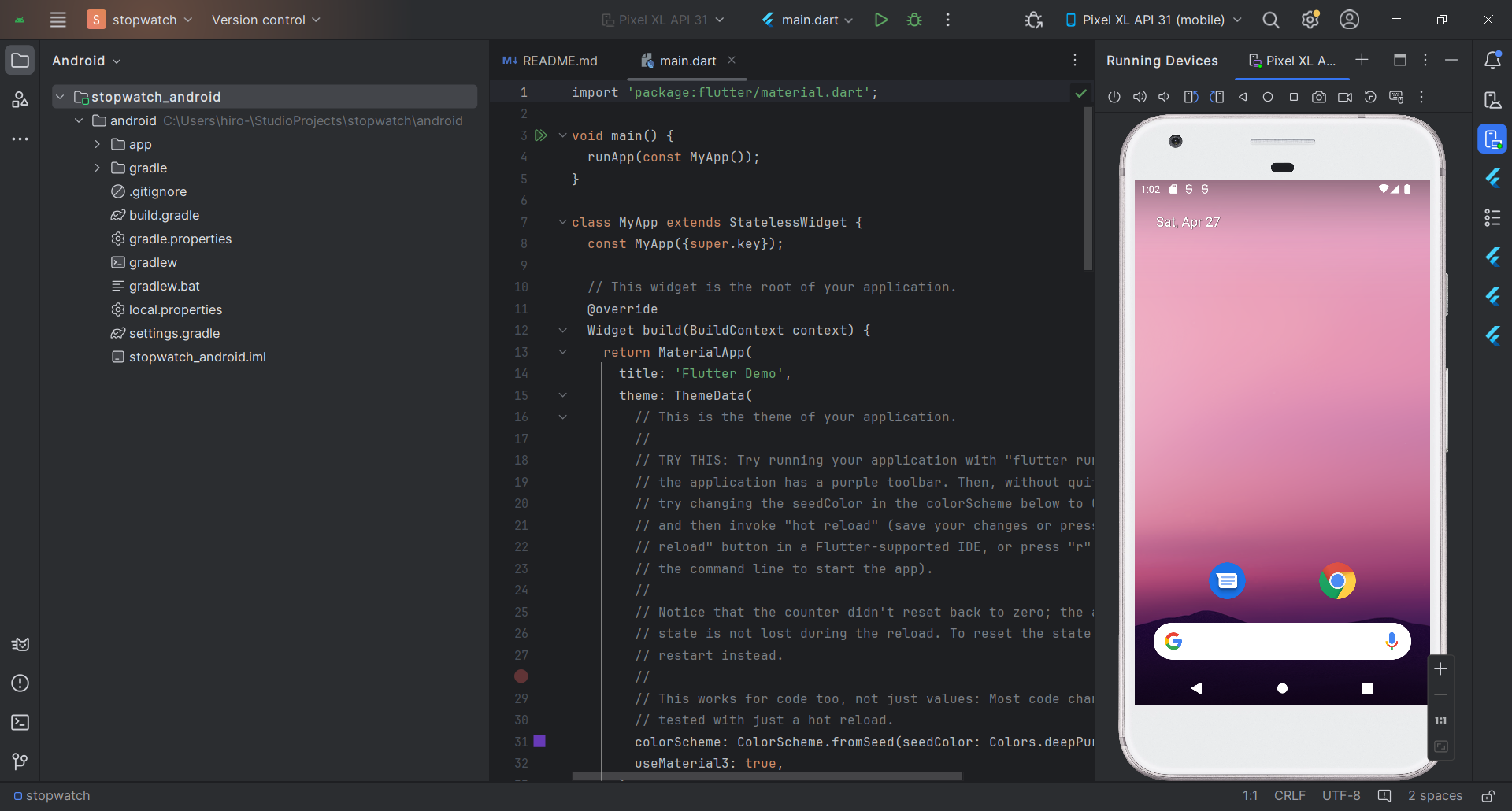Take an emulator screenshot with the camera icon
The image size is (1512, 811).
tap(1319, 97)
